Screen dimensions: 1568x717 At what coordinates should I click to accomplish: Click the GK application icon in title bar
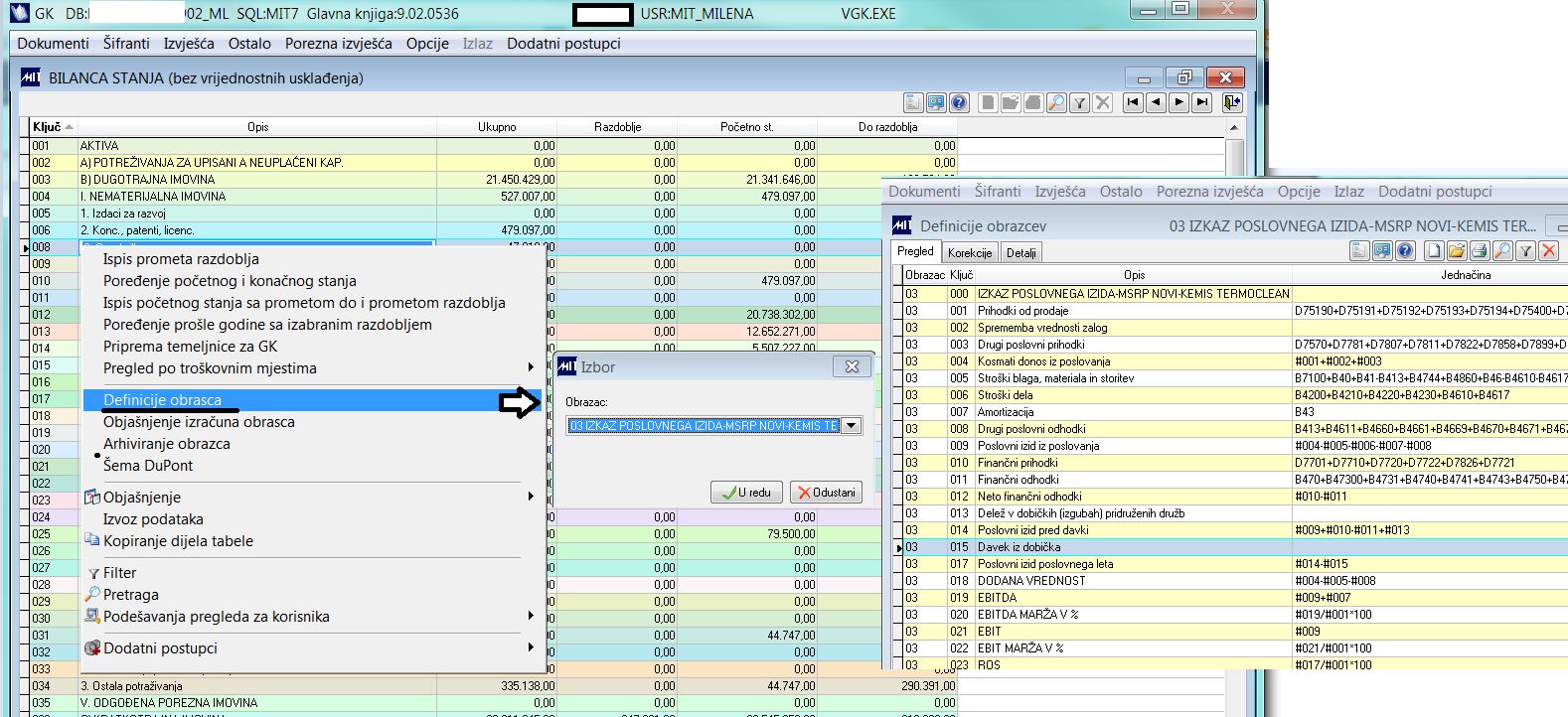(x=18, y=13)
